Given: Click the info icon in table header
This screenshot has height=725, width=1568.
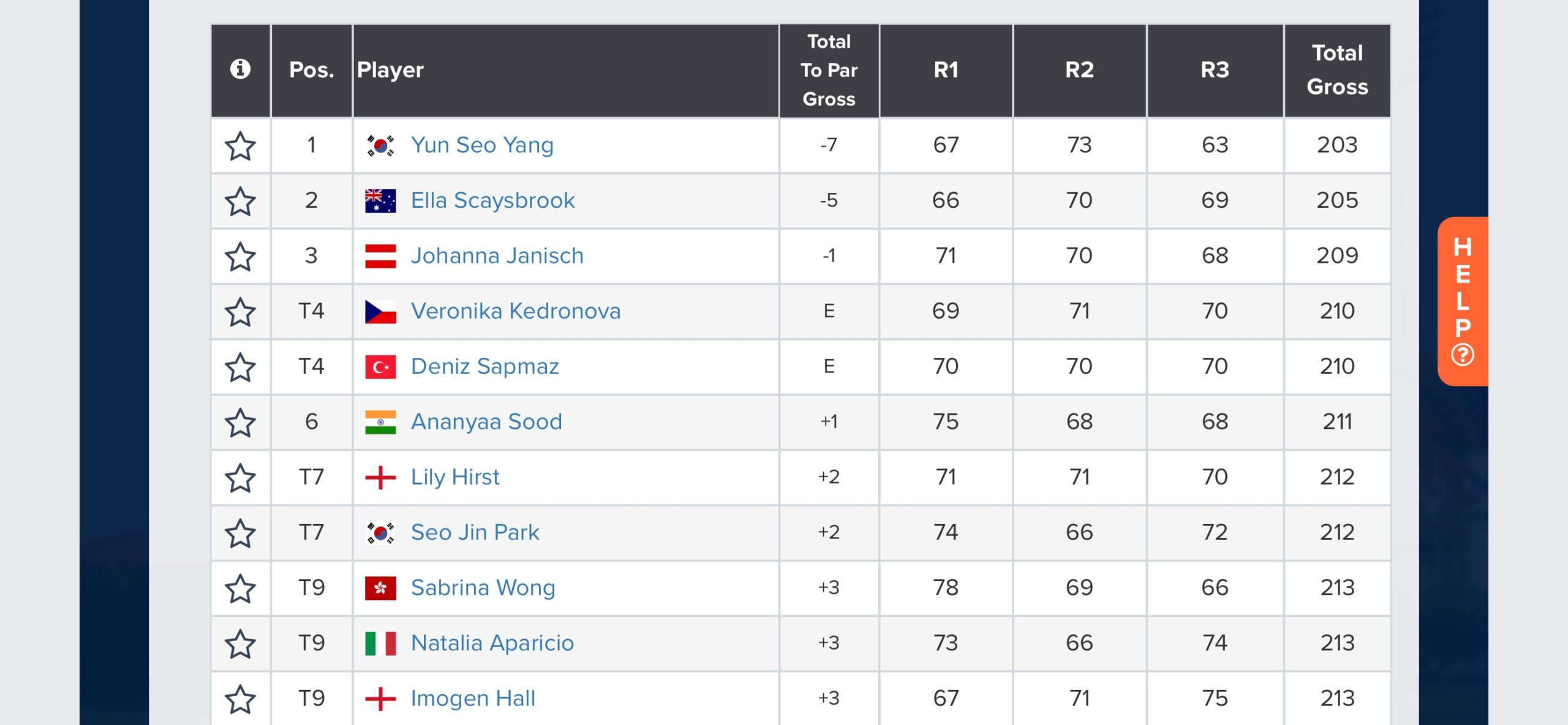Looking at the screenshot, I should pos(240,69).
